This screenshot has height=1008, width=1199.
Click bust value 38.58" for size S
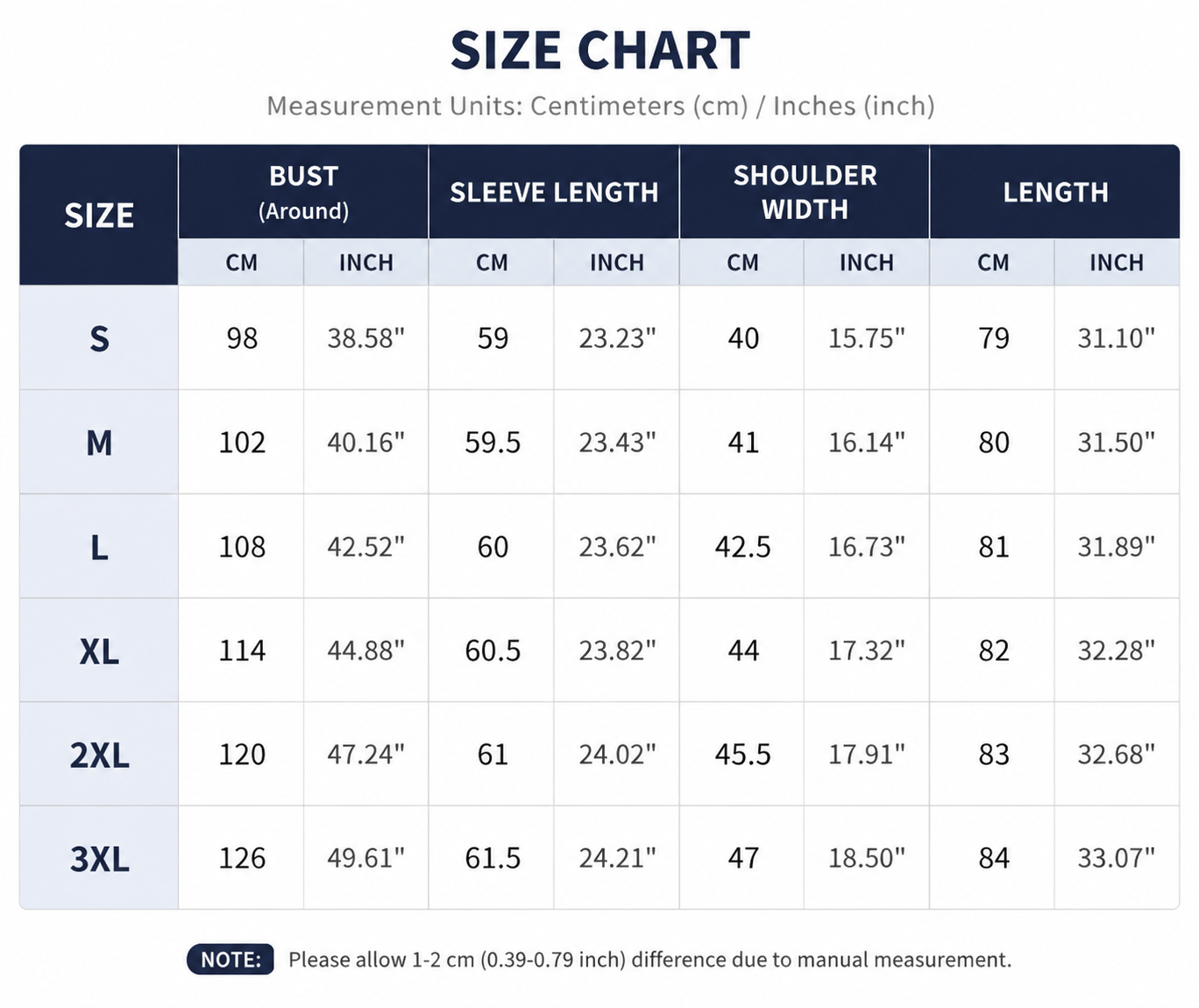click(366, 338)
